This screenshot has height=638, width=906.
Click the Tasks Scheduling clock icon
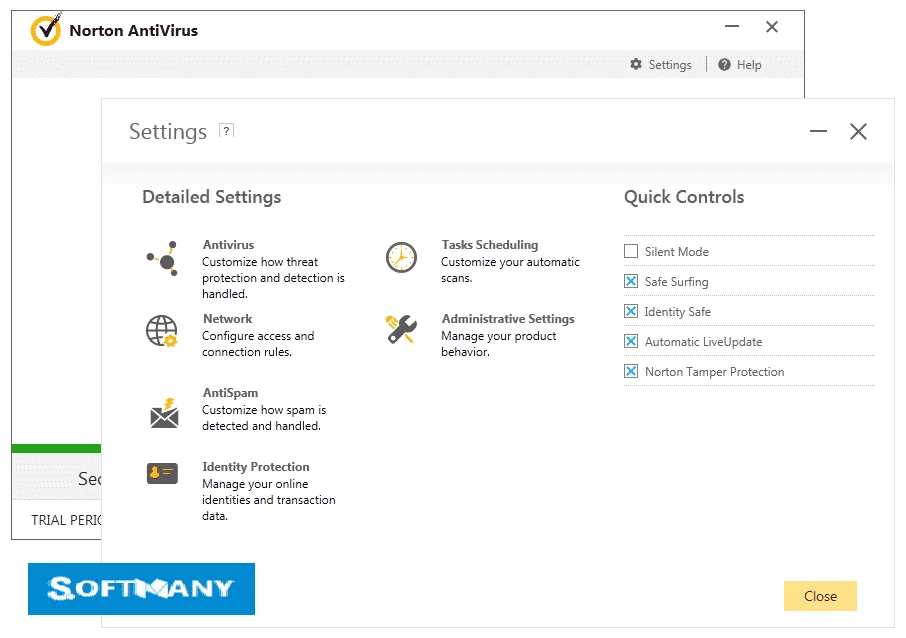pos(401,257)
